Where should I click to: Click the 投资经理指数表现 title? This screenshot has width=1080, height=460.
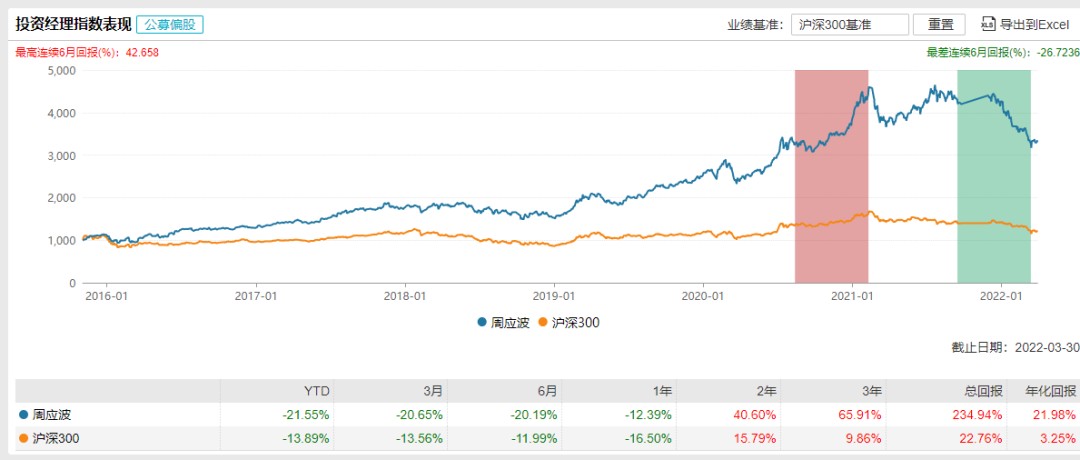[x=73, y=25]
